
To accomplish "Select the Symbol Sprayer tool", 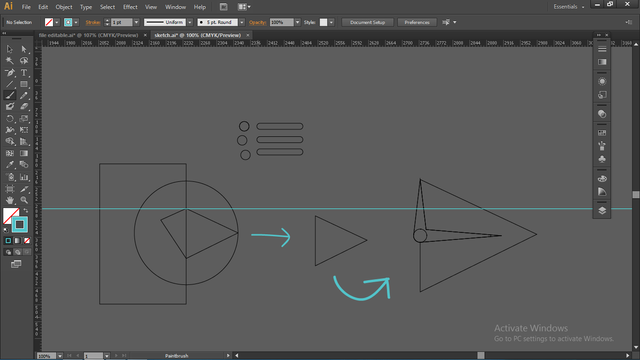I will click(10, 177).
